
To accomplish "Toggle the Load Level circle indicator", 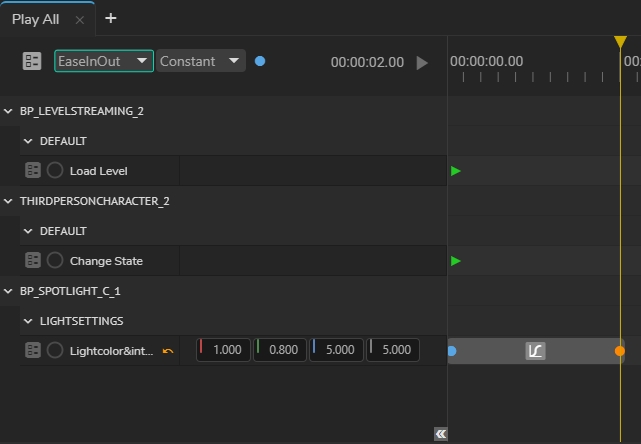I will [x=55, y=171].
